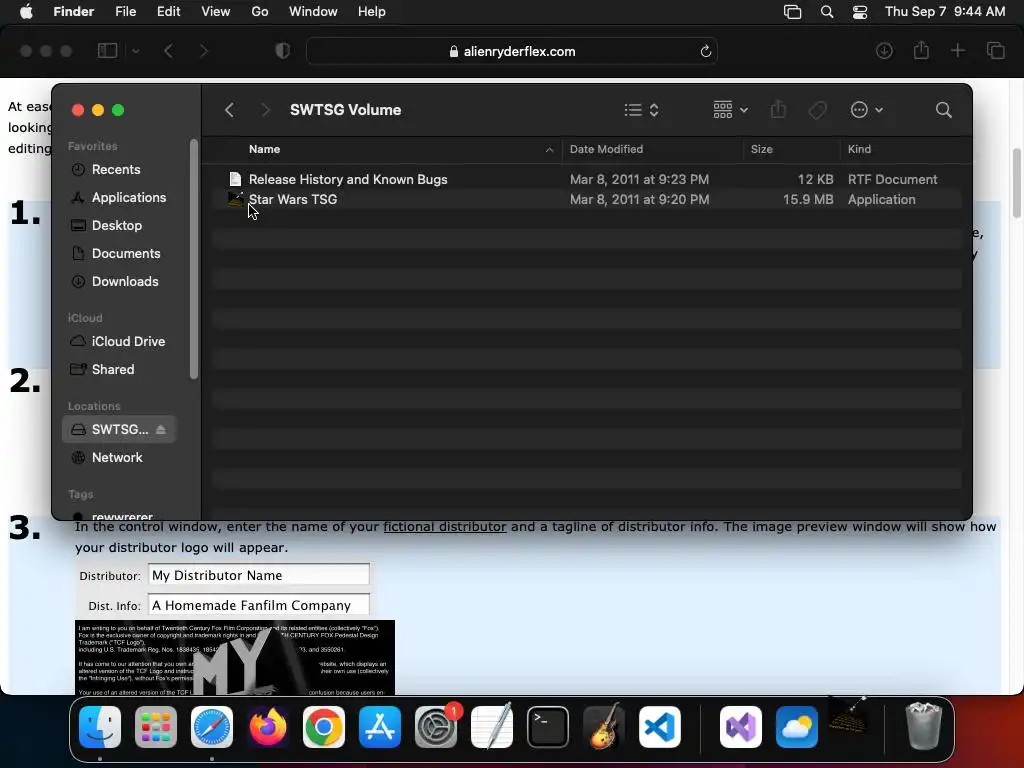Open Firefox from the Dock

point(268,727)
